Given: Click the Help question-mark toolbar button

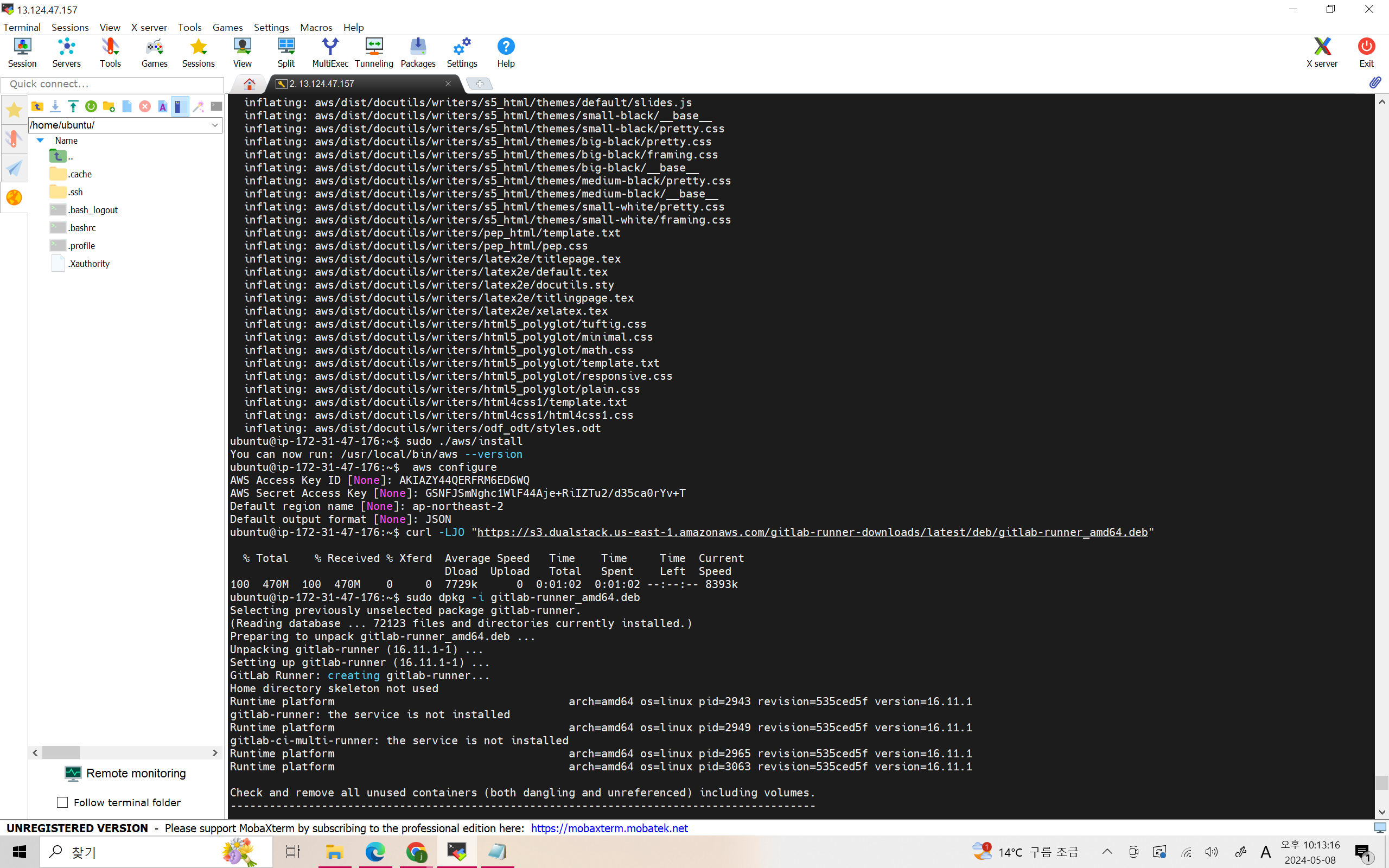Looking at the screenshot, I should click(x=506, y=53).
